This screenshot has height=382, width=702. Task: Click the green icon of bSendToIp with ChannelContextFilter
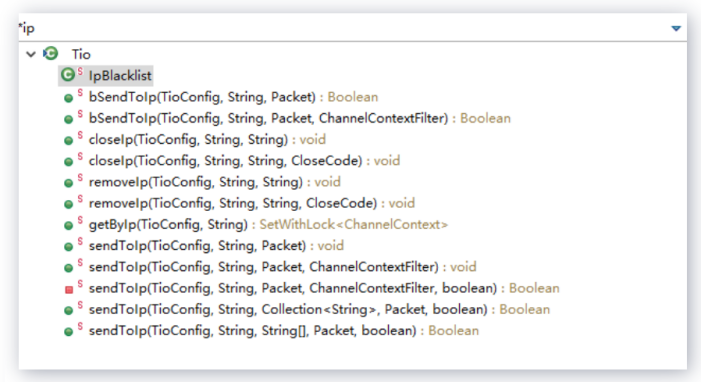68,120
